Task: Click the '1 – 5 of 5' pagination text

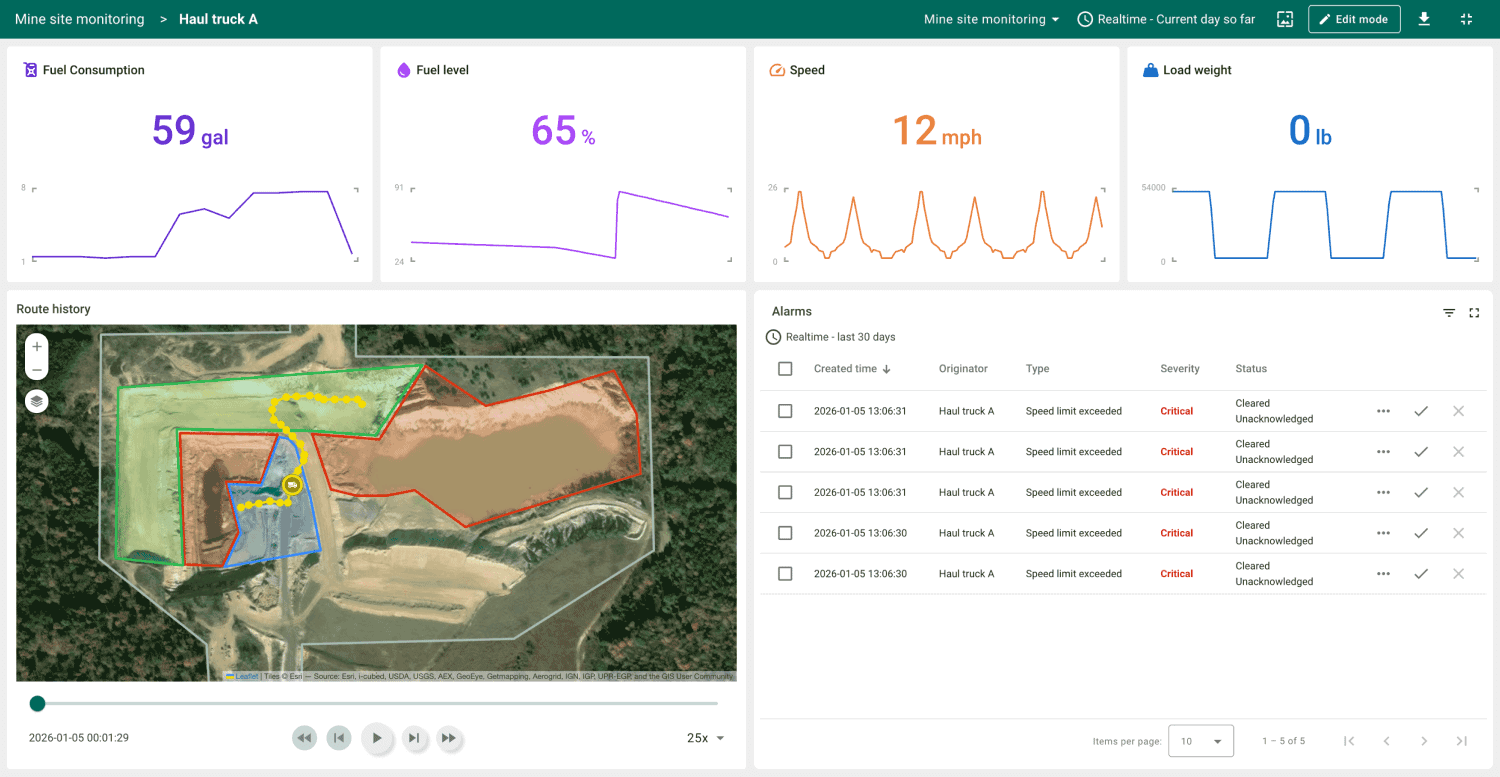Action: pos(1283,741)
